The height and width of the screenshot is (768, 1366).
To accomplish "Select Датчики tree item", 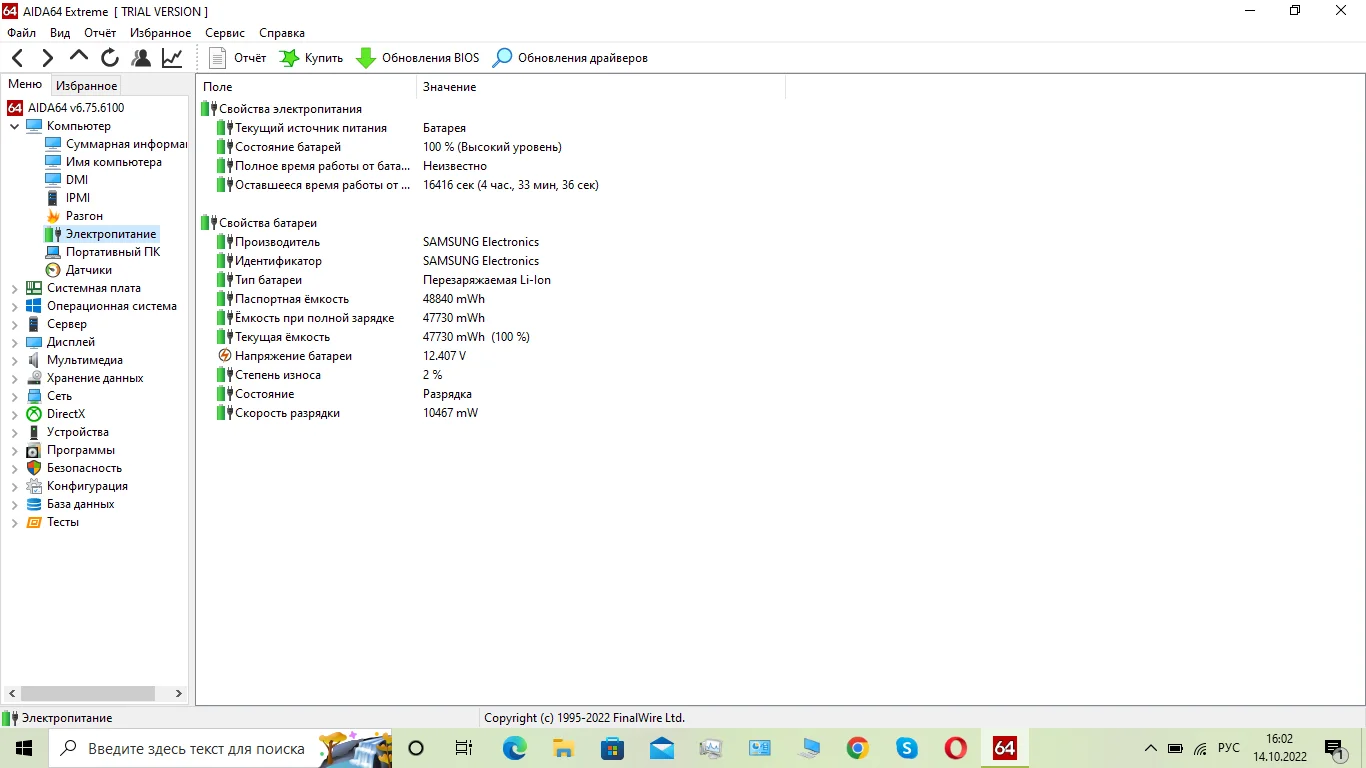I will tap(78, 270).
